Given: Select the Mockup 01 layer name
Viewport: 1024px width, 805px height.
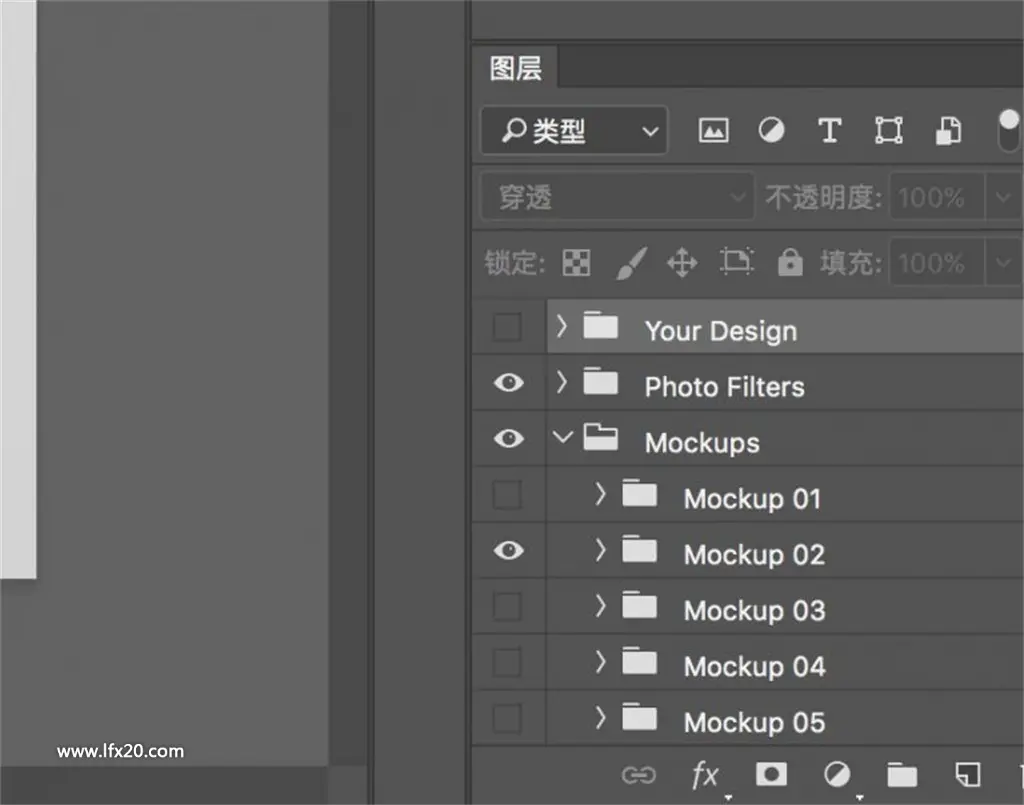Looking at the screenshot, I should [x=752, y=499].
